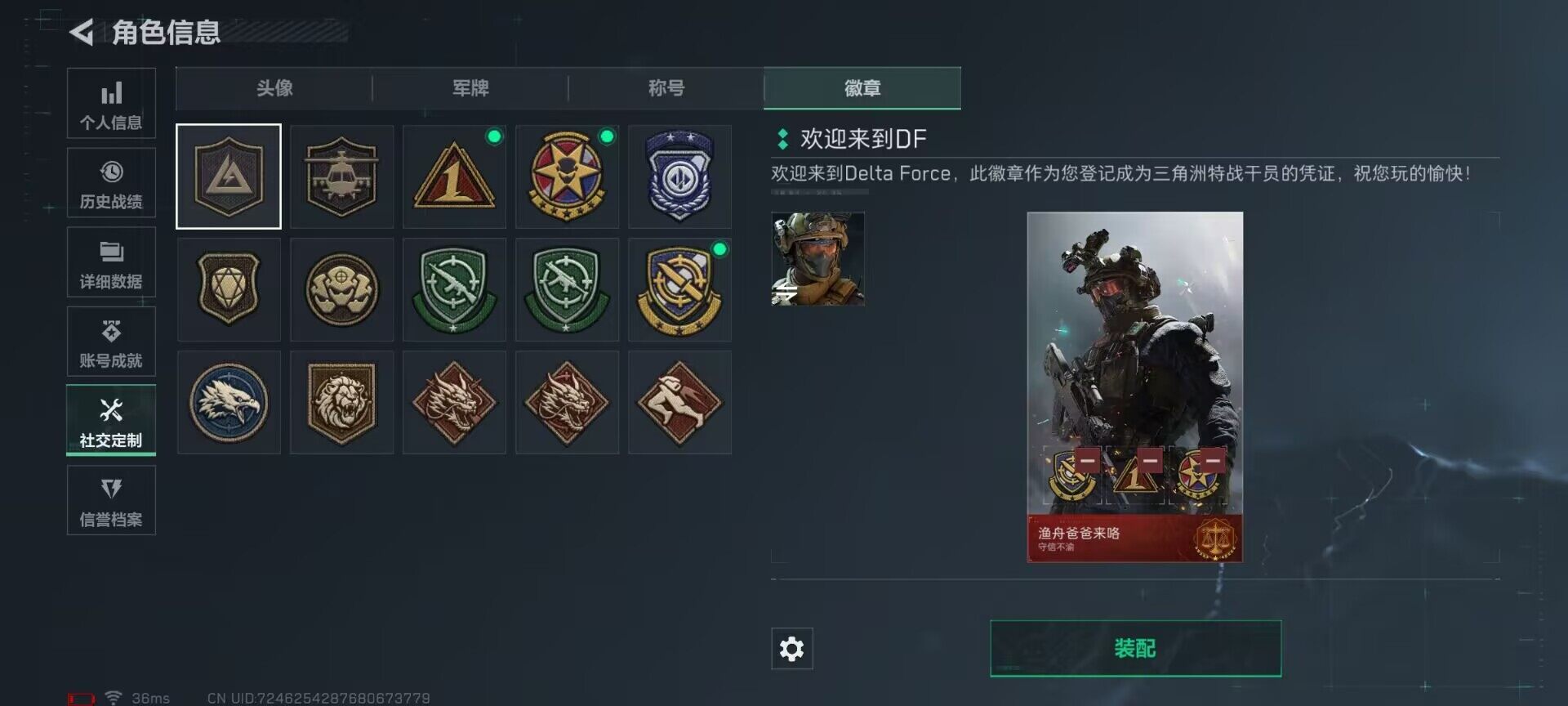Switch to the 军牌 tab
This screenshot has width=1568, height=706.
(x=470, y=88)
